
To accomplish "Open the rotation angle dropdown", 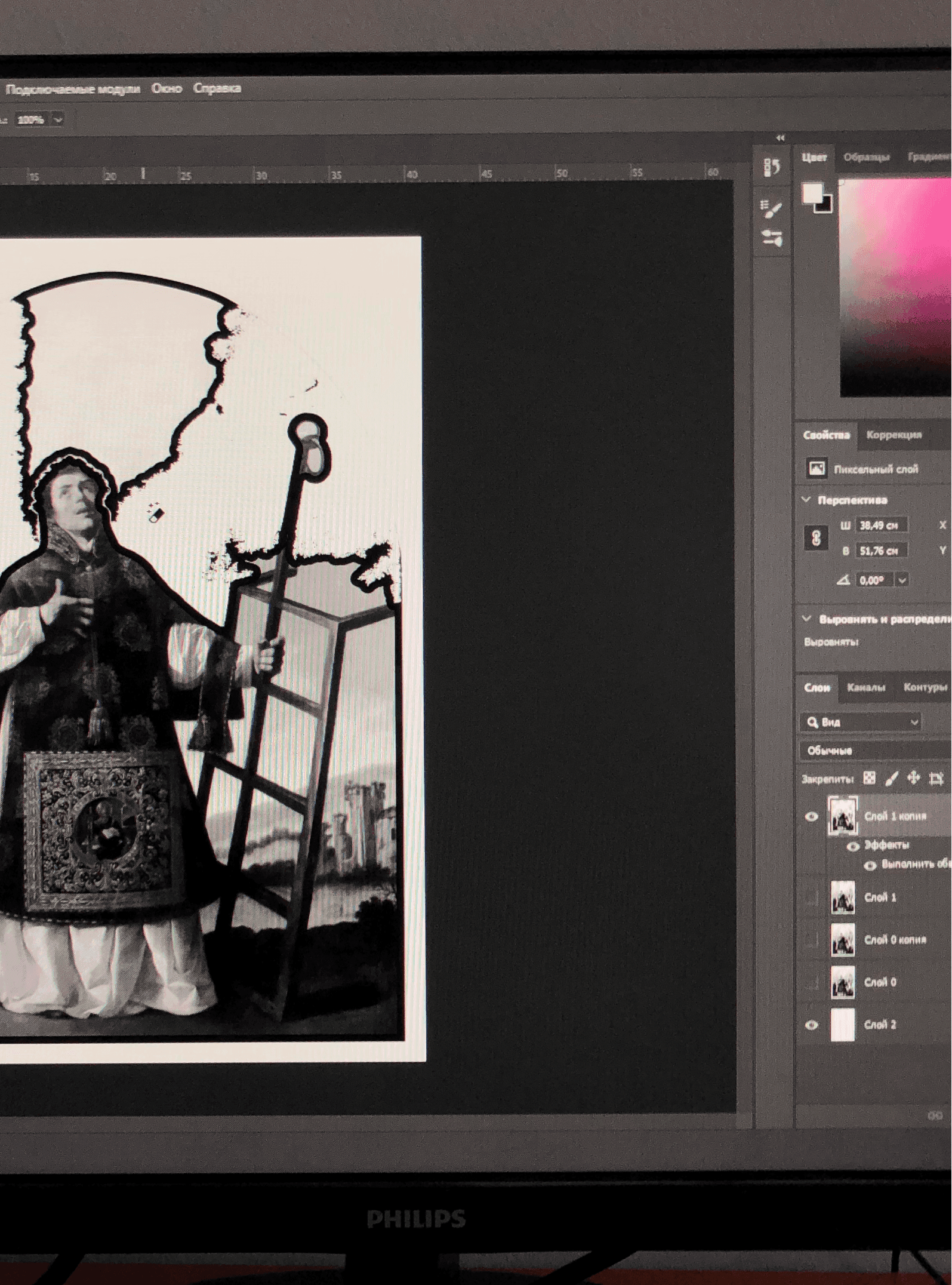I will pyautogui.click(x=902, y=579).
